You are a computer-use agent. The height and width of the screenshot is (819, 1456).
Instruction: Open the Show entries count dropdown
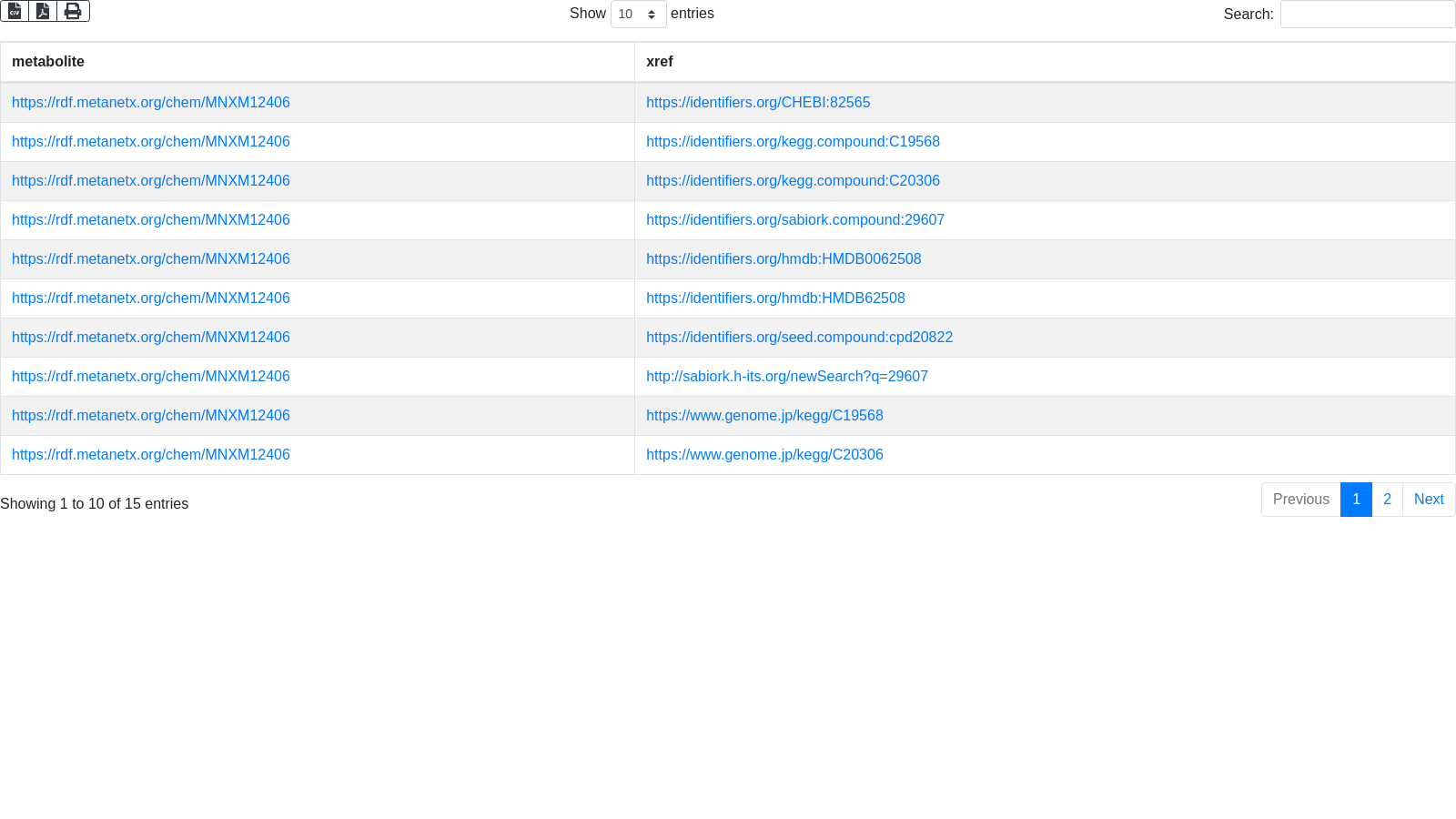pyautogui.click(x=638, y=15)
